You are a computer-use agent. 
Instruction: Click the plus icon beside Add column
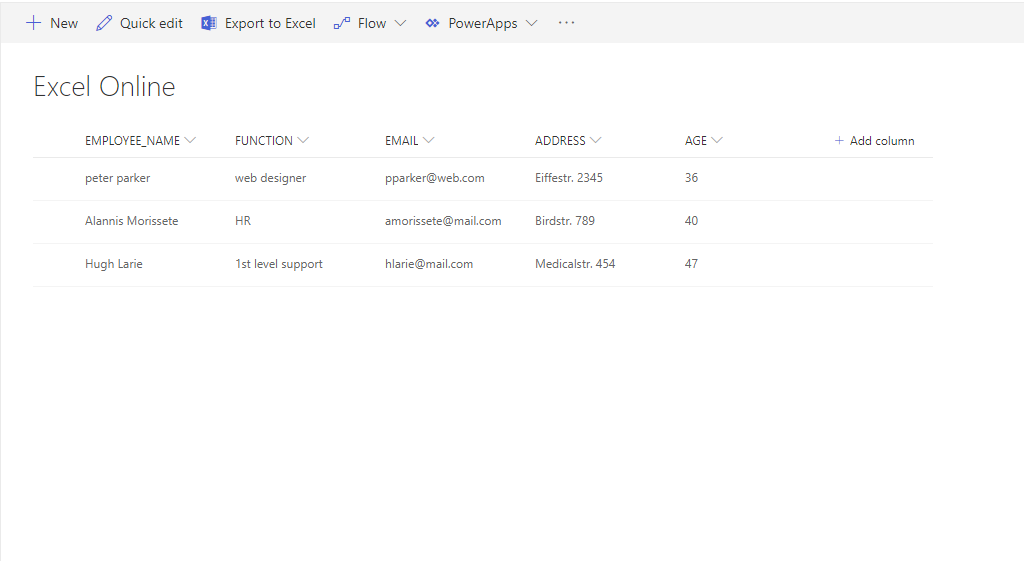(839, 141)
